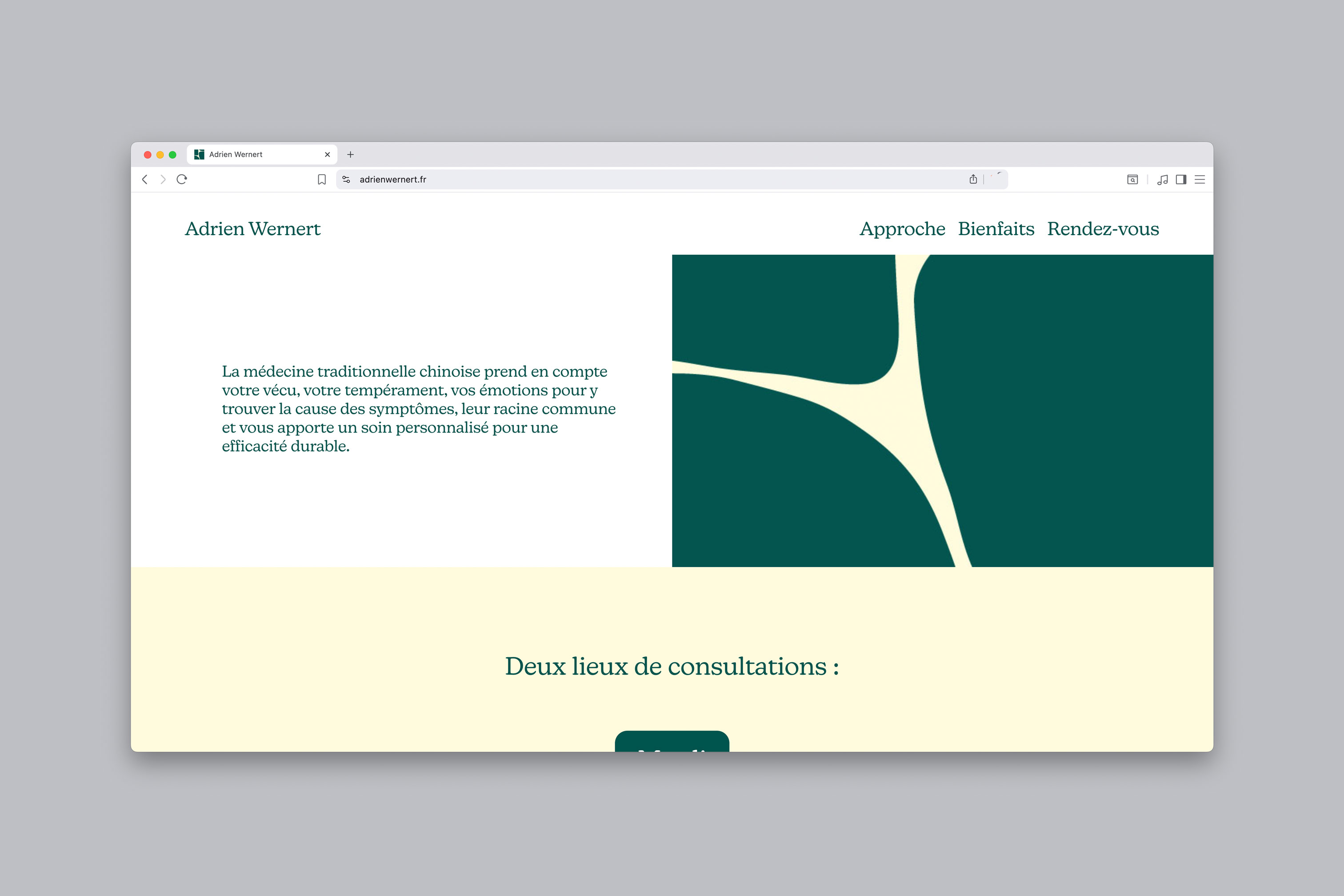This screenshot has height=896, width=1344.
Task: Click the Adrien Wernert site logo
Action: click(252, 228)
